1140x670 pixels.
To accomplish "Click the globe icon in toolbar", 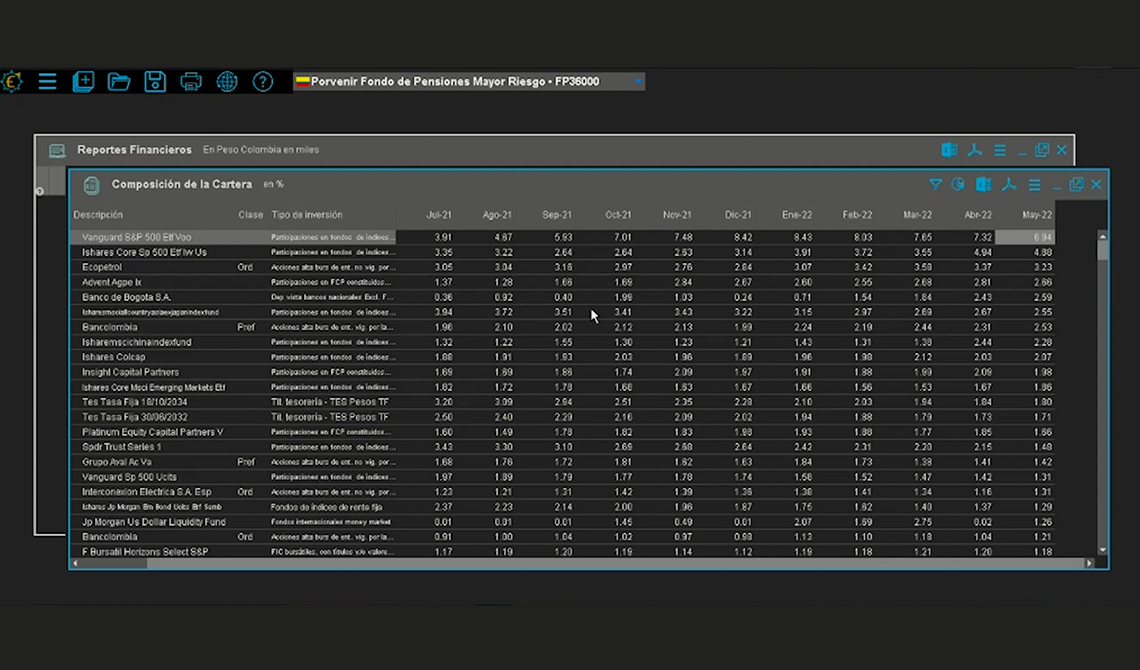I will pyautogui.click(x=227, y=81).
